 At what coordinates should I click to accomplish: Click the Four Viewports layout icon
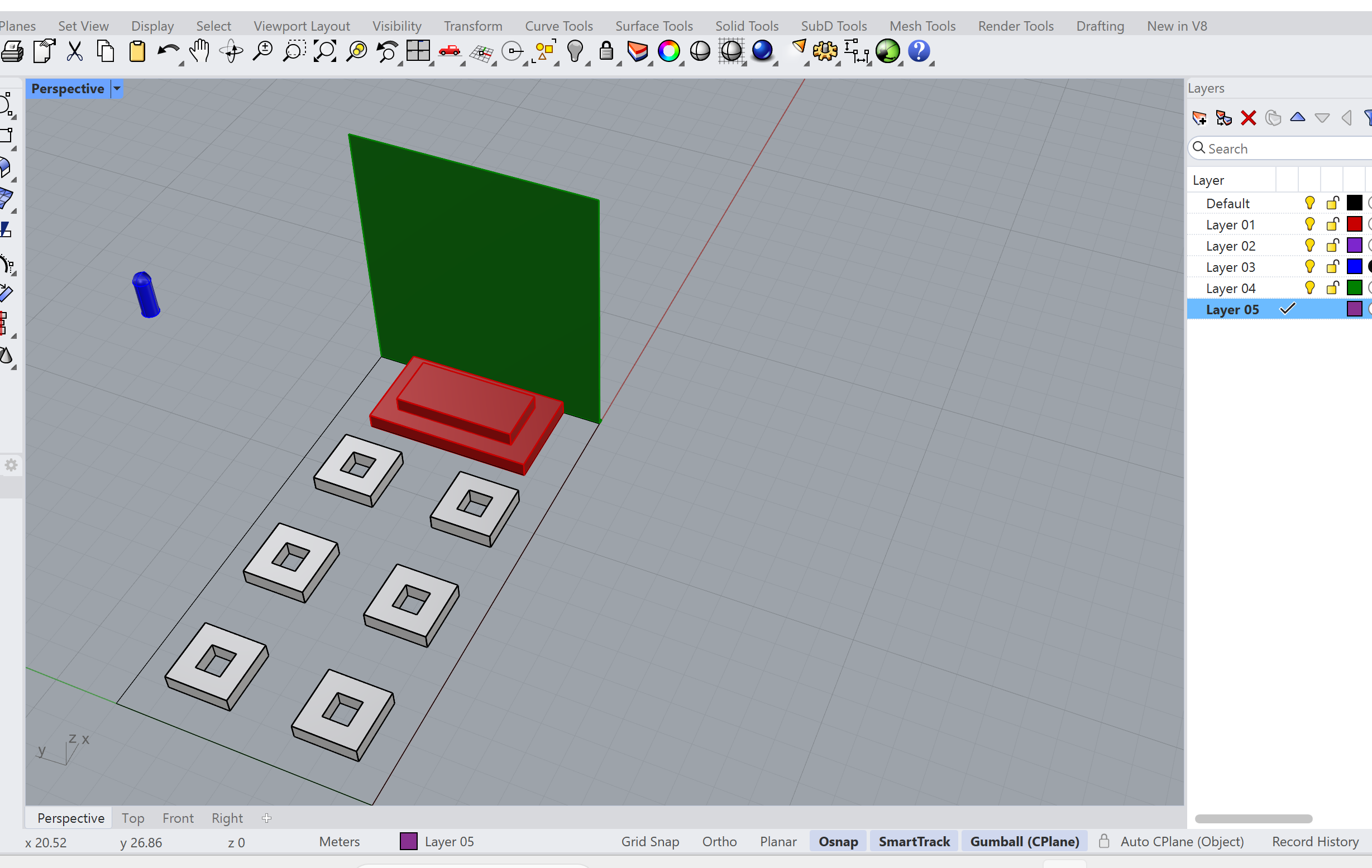click(x=418, y=51)
